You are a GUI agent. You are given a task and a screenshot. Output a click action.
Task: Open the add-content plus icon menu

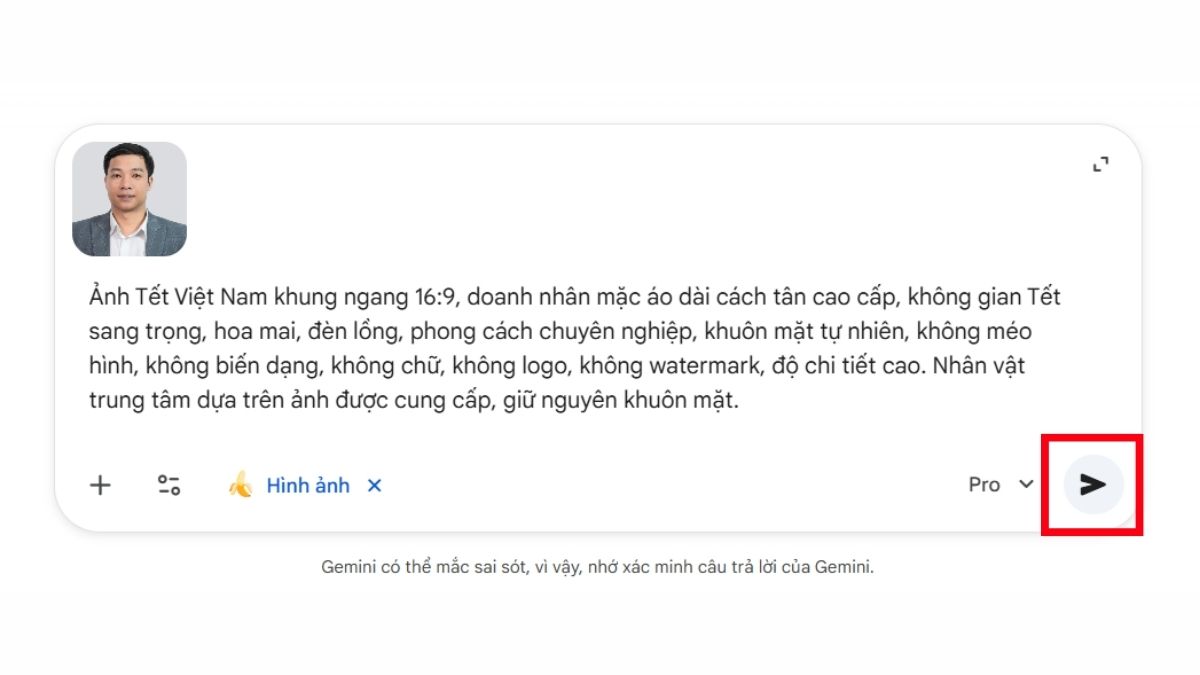(x=100, y=485)
